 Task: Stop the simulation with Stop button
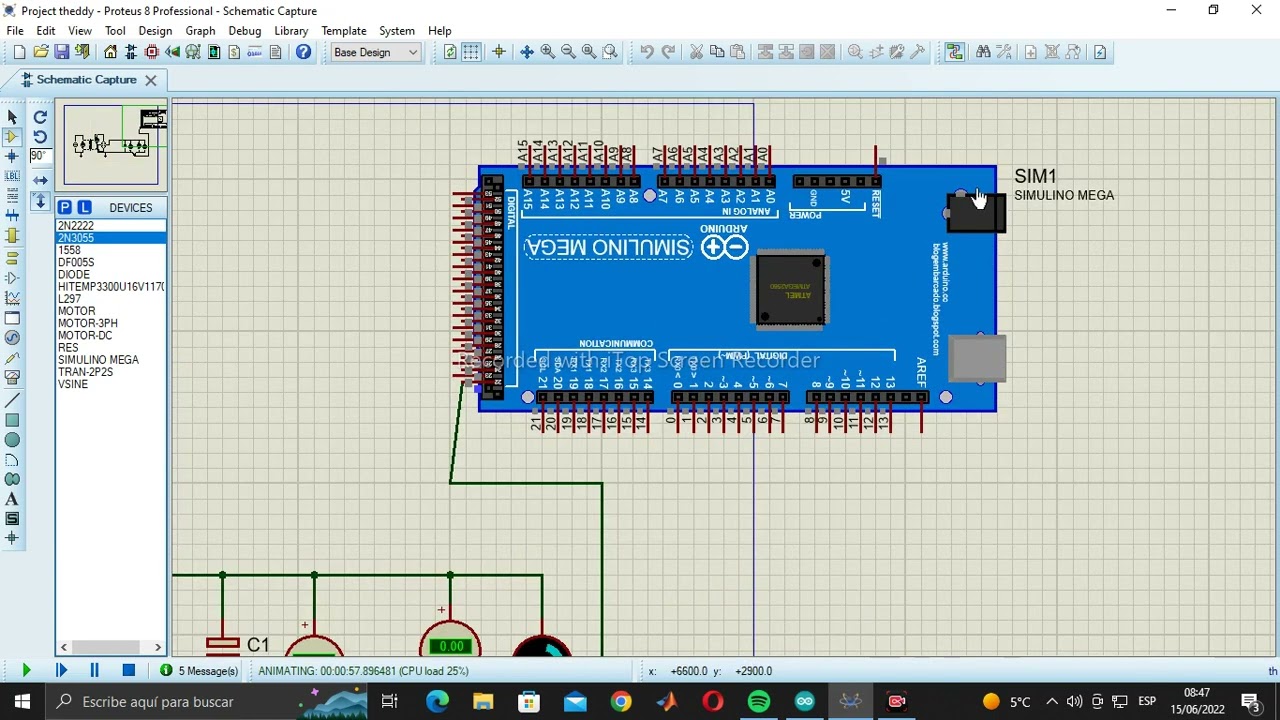(128, 671)
